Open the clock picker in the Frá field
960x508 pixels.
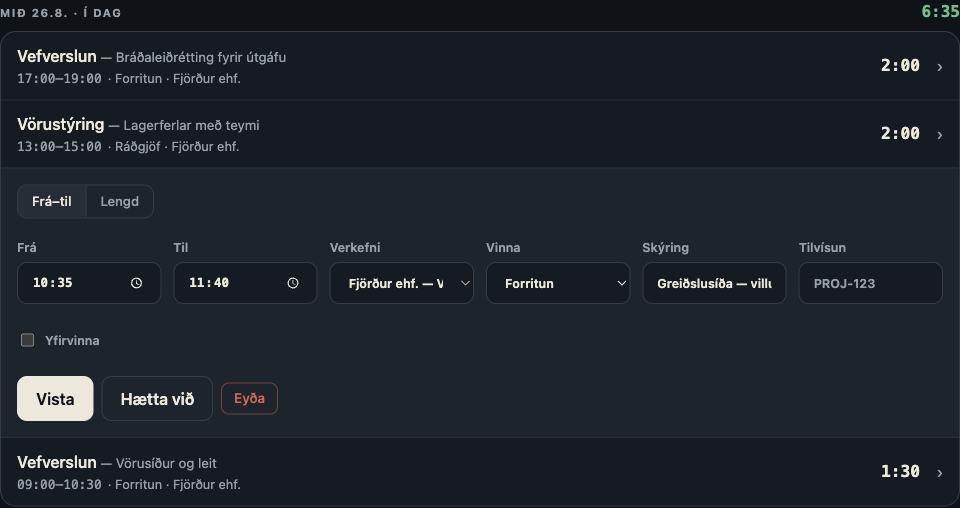tap(136, 283)
